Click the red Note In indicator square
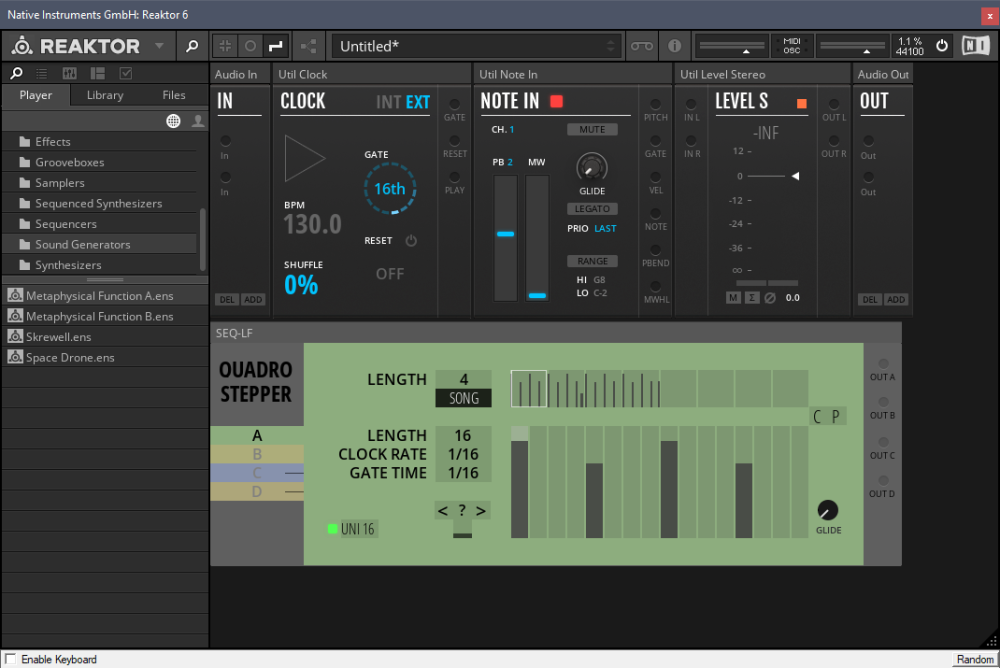This screenshot has width=1000, height=668. (x=556, y=101)
